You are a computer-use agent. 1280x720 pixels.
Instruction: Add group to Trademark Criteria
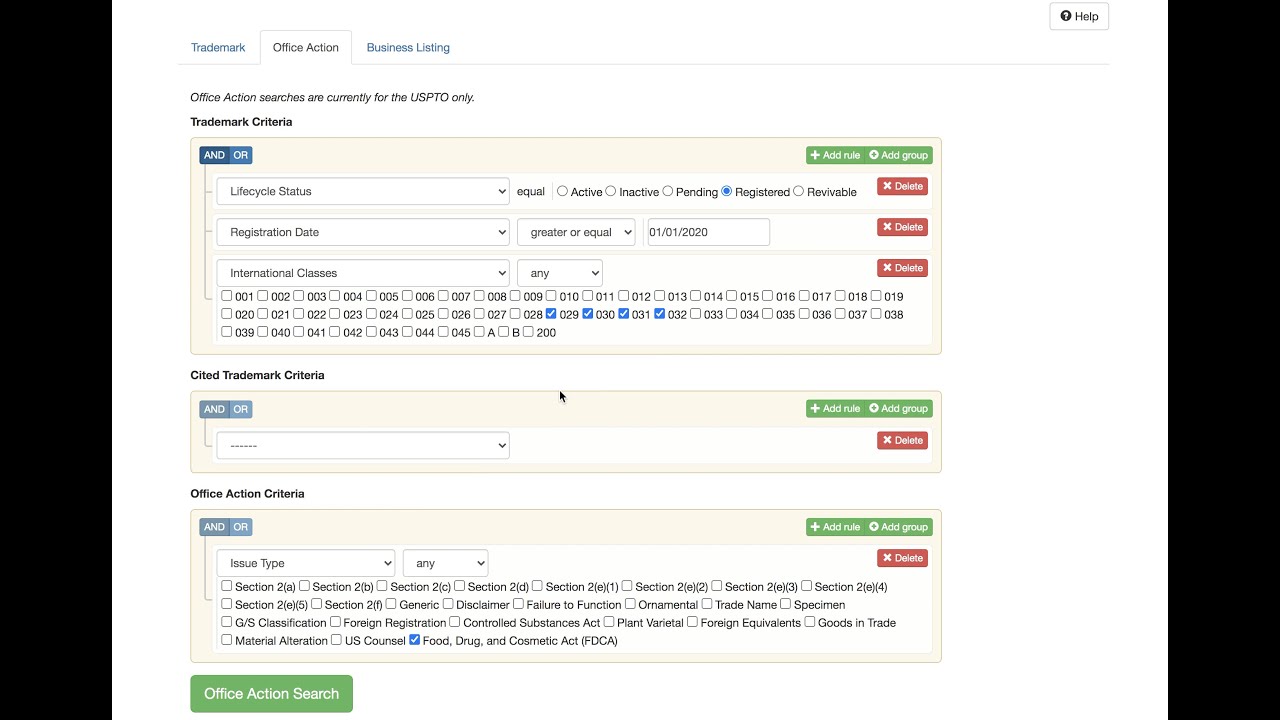(x=899, y=155)
